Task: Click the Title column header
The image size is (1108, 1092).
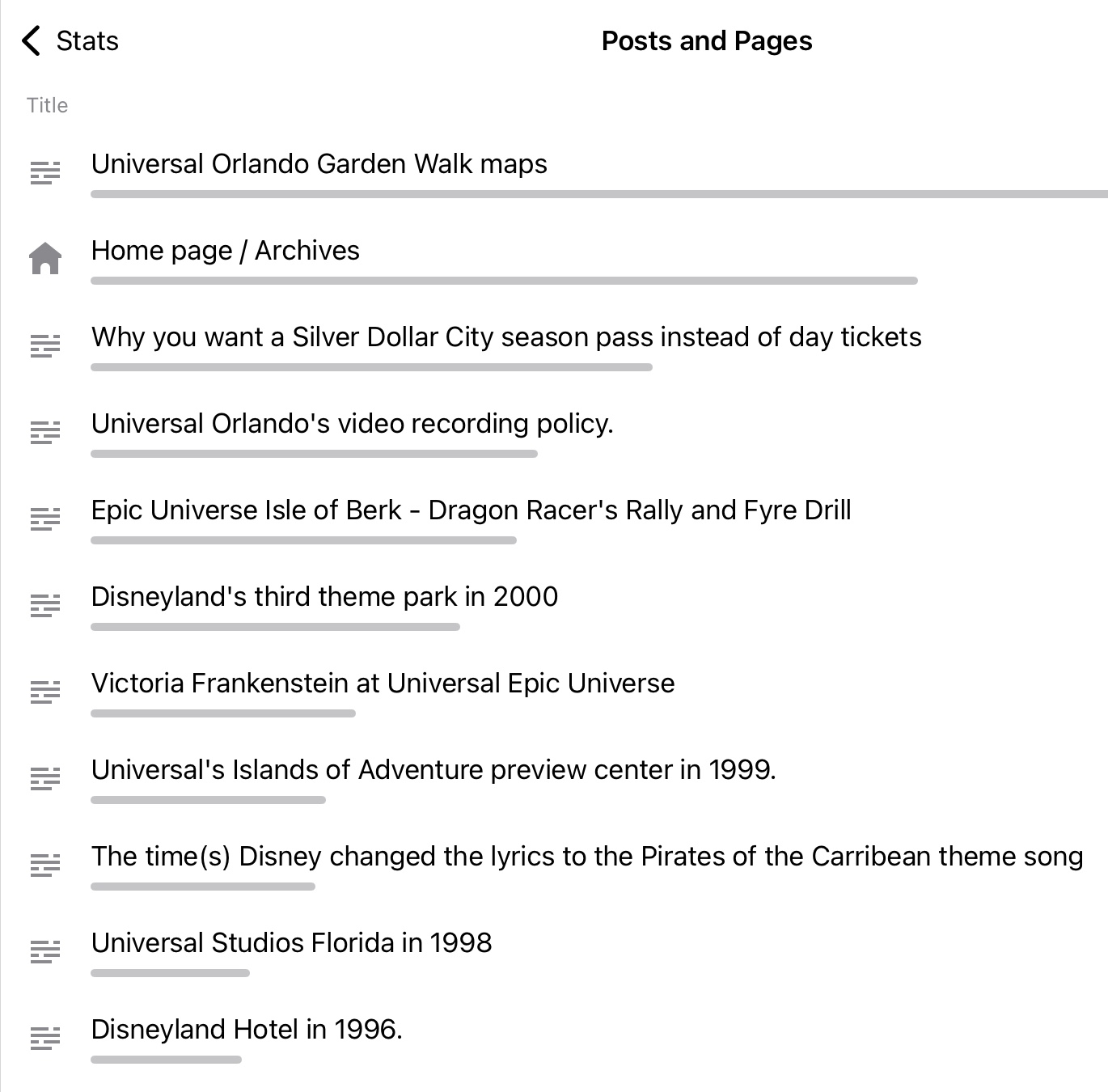Action: pos(47,105)
